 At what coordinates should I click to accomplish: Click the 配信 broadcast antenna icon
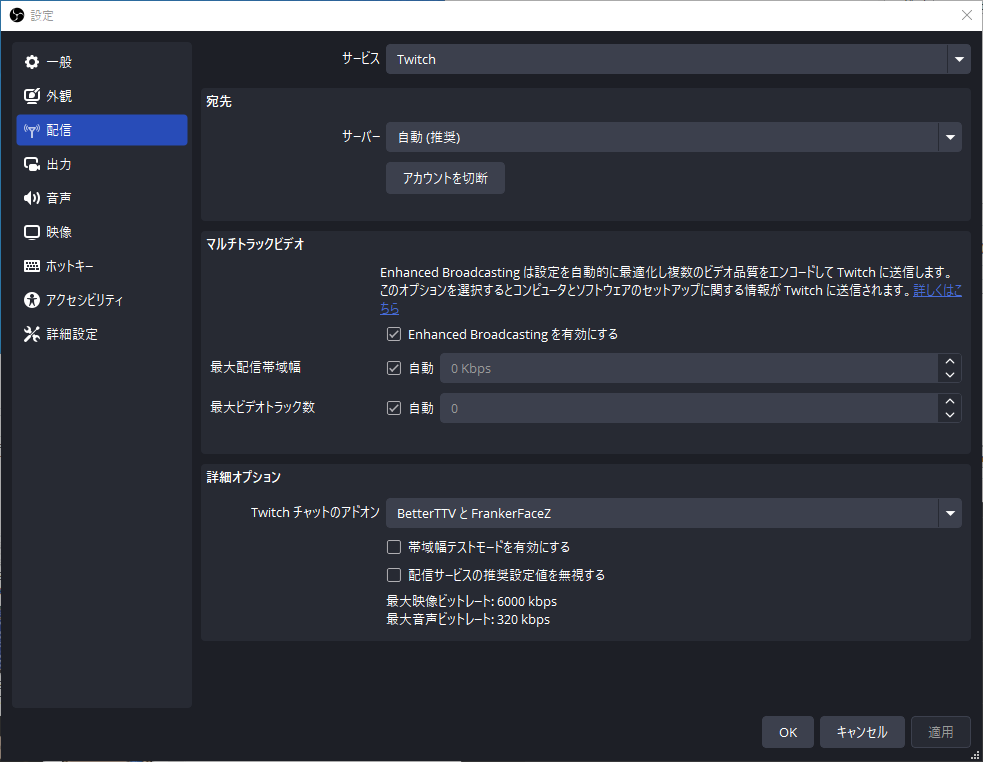[32, 130]
